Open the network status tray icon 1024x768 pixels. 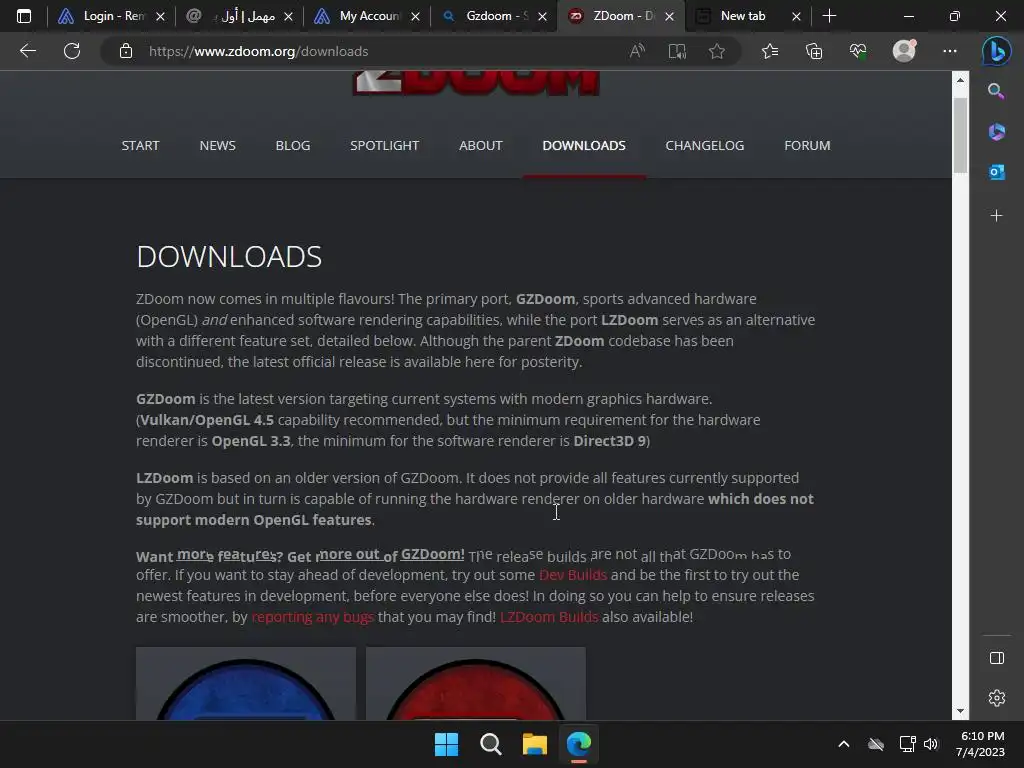(907, 744)
